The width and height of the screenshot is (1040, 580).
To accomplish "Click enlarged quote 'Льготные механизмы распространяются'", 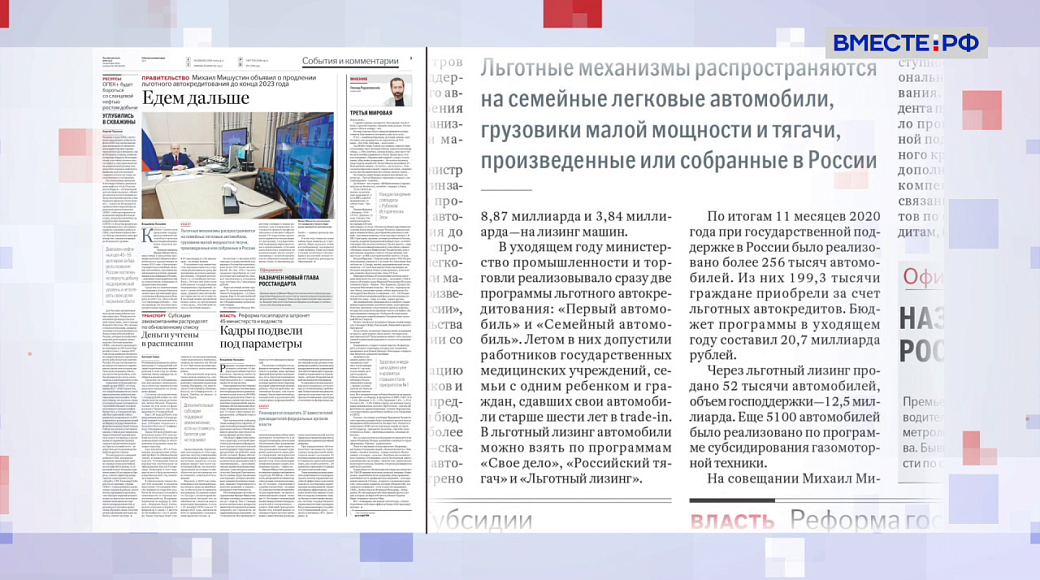I will coord(679,114).
